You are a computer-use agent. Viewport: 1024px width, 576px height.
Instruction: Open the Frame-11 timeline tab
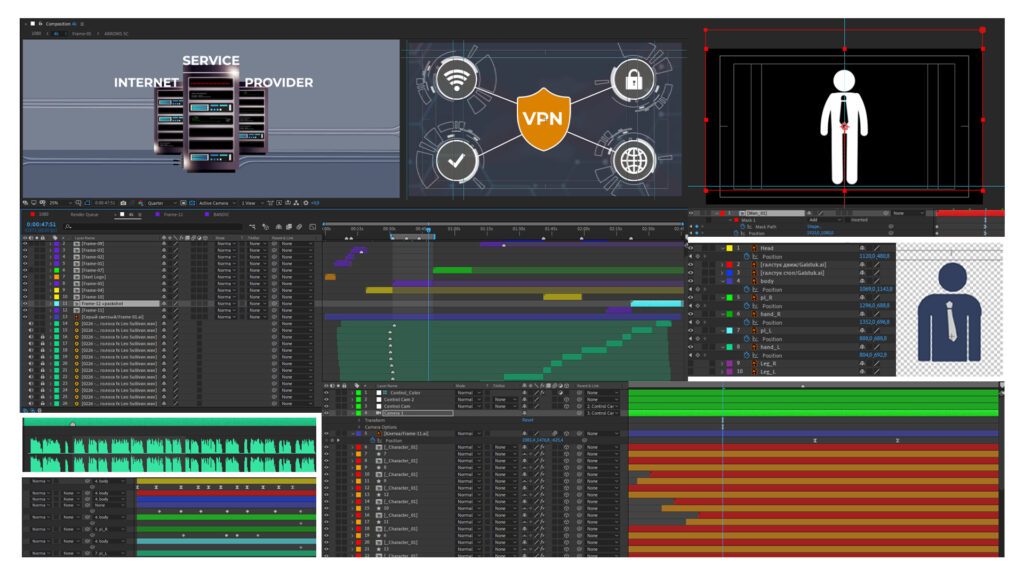174,214
